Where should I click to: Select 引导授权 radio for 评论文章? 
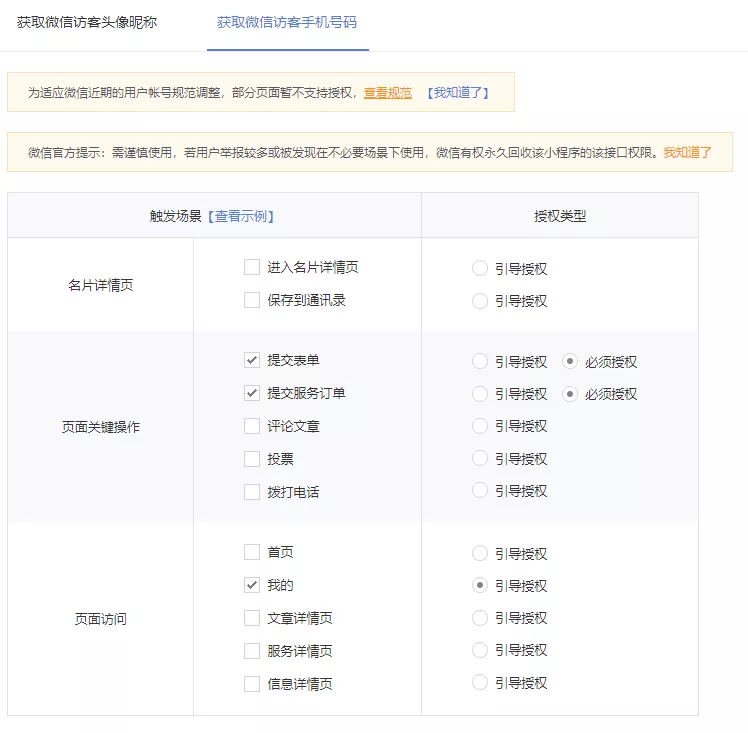(x=479, y=426)
